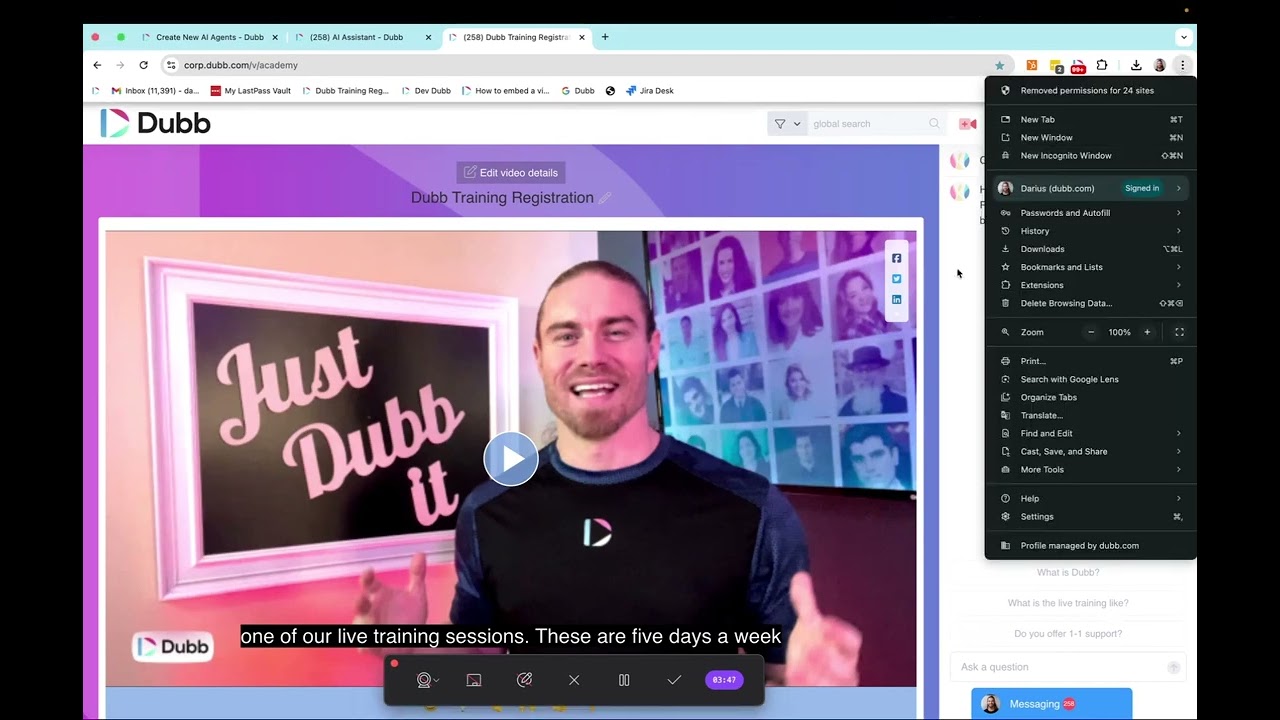
Task: Click the pencil icon beside the video title
Action: [x=604, y=198]
